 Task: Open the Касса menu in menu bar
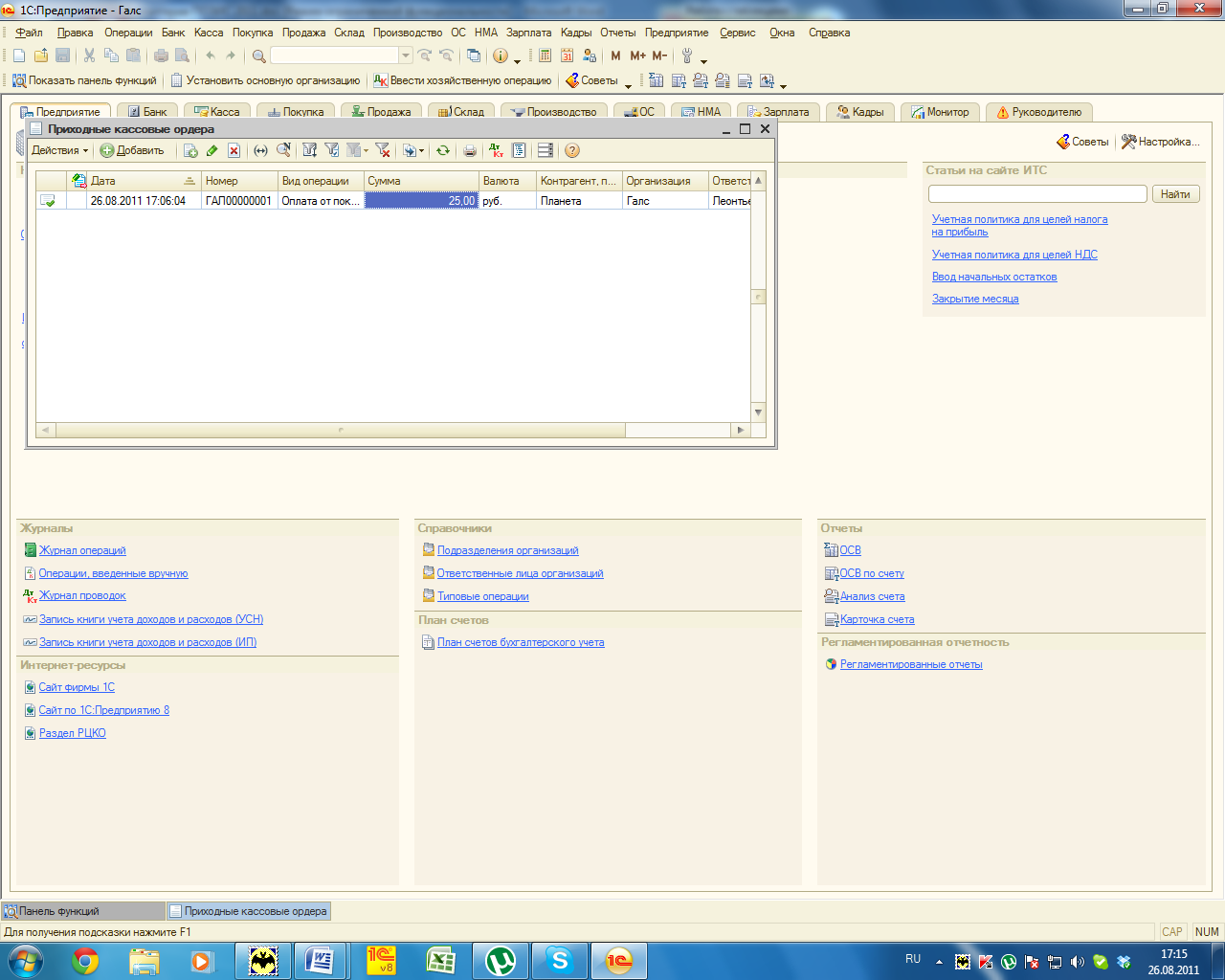(x=209, y=33)
